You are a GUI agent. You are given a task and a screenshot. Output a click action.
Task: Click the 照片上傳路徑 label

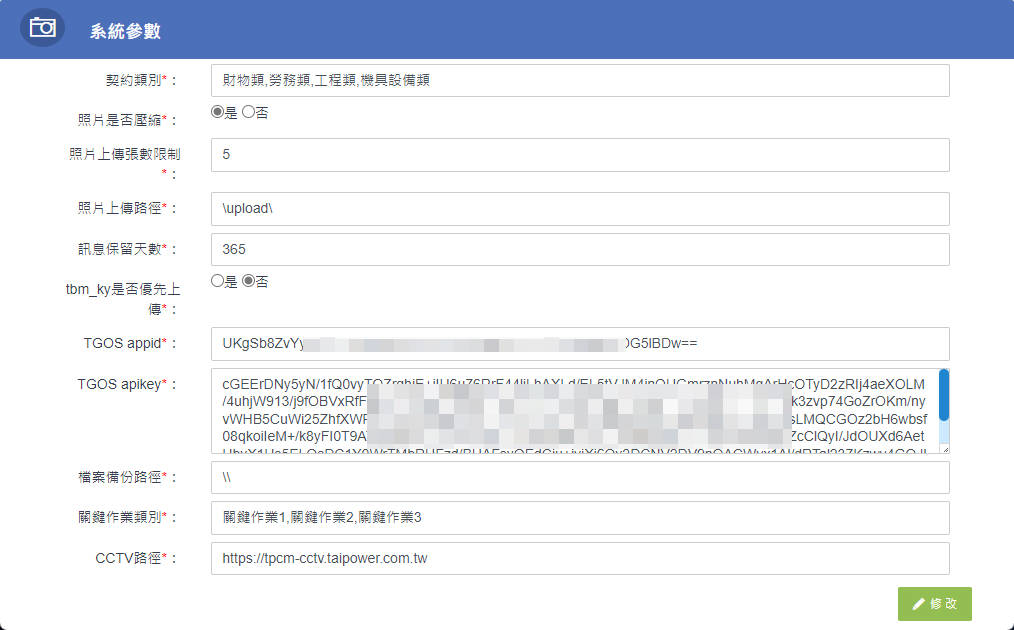coord(127,208)
